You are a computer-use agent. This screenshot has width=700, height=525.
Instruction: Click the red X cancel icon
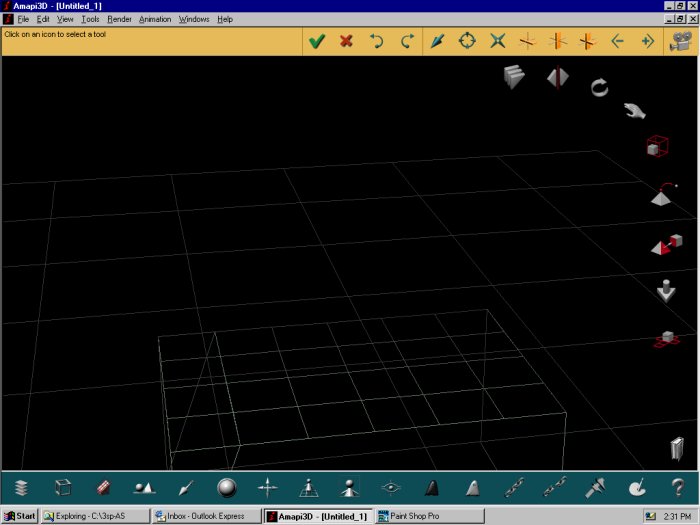(x=346, y=41)
